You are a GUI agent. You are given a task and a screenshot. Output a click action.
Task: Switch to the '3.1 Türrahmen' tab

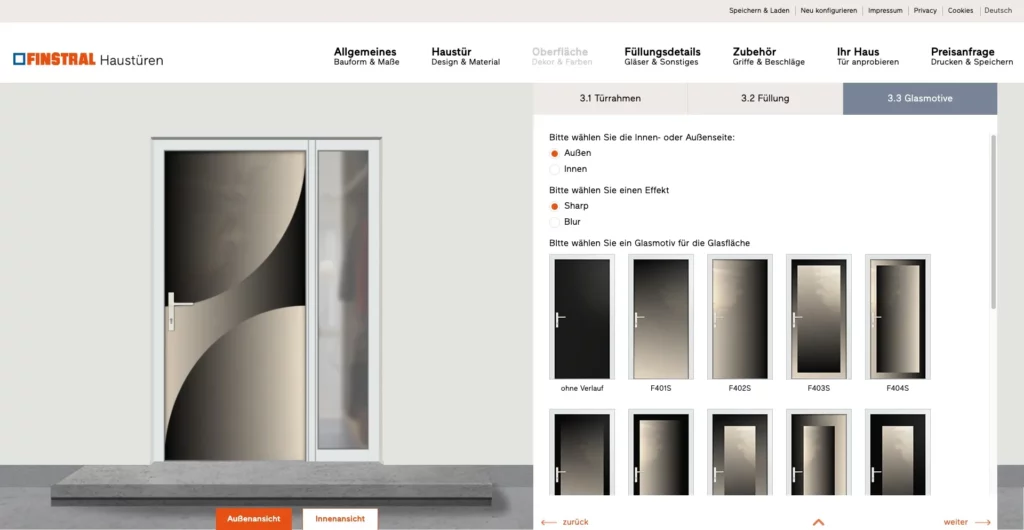(610, 99)
